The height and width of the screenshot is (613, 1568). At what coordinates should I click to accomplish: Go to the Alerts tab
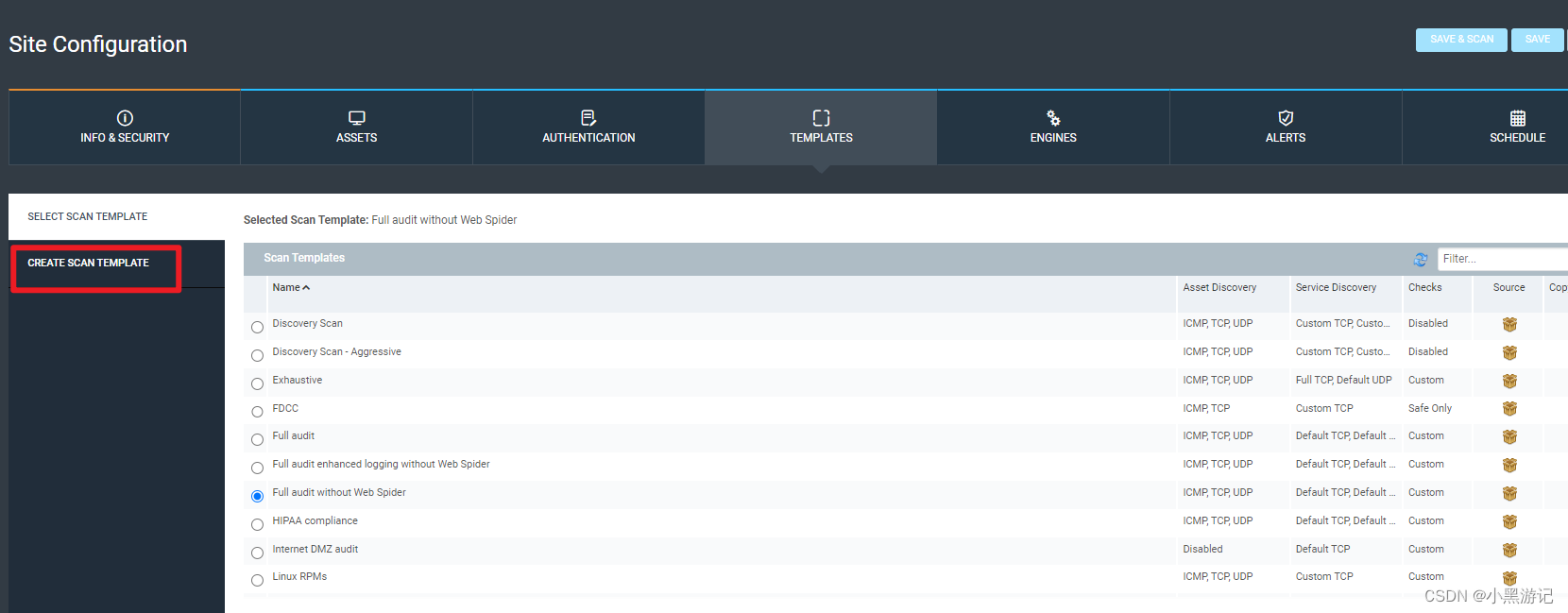point(1286,128)
